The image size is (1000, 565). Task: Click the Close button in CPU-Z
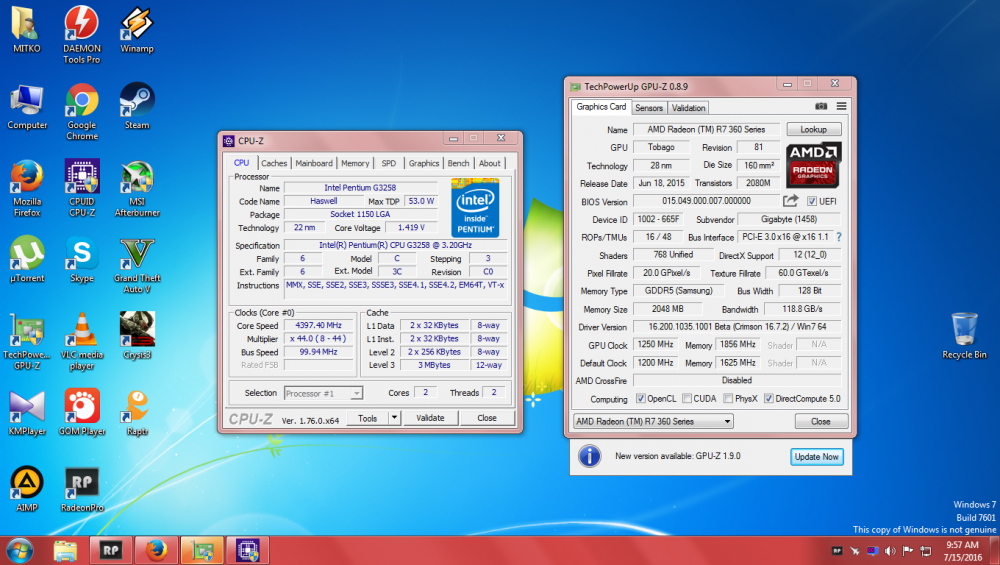click(487, 418)
